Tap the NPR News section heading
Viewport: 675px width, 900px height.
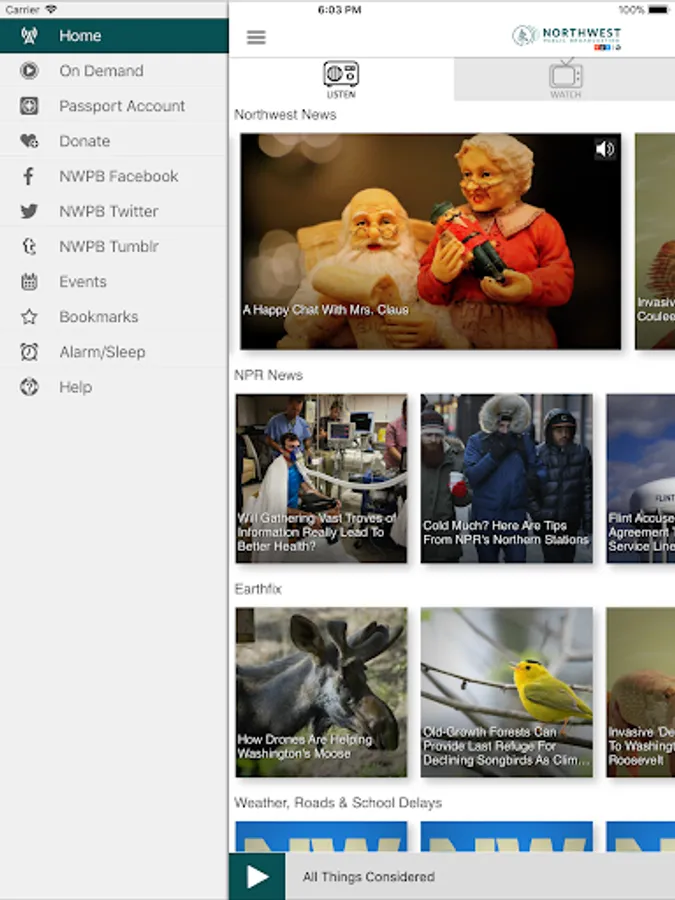click(269, 375)
